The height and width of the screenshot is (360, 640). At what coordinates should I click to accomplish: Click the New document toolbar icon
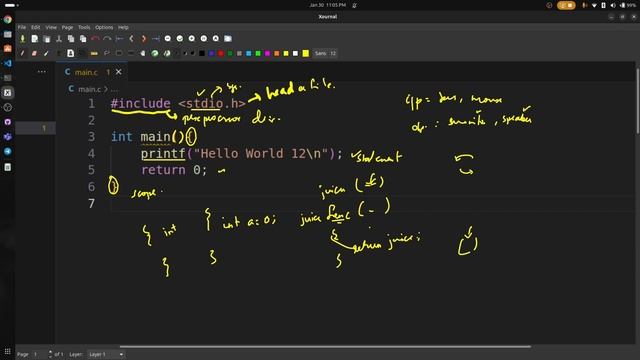(x=35, y=38)
